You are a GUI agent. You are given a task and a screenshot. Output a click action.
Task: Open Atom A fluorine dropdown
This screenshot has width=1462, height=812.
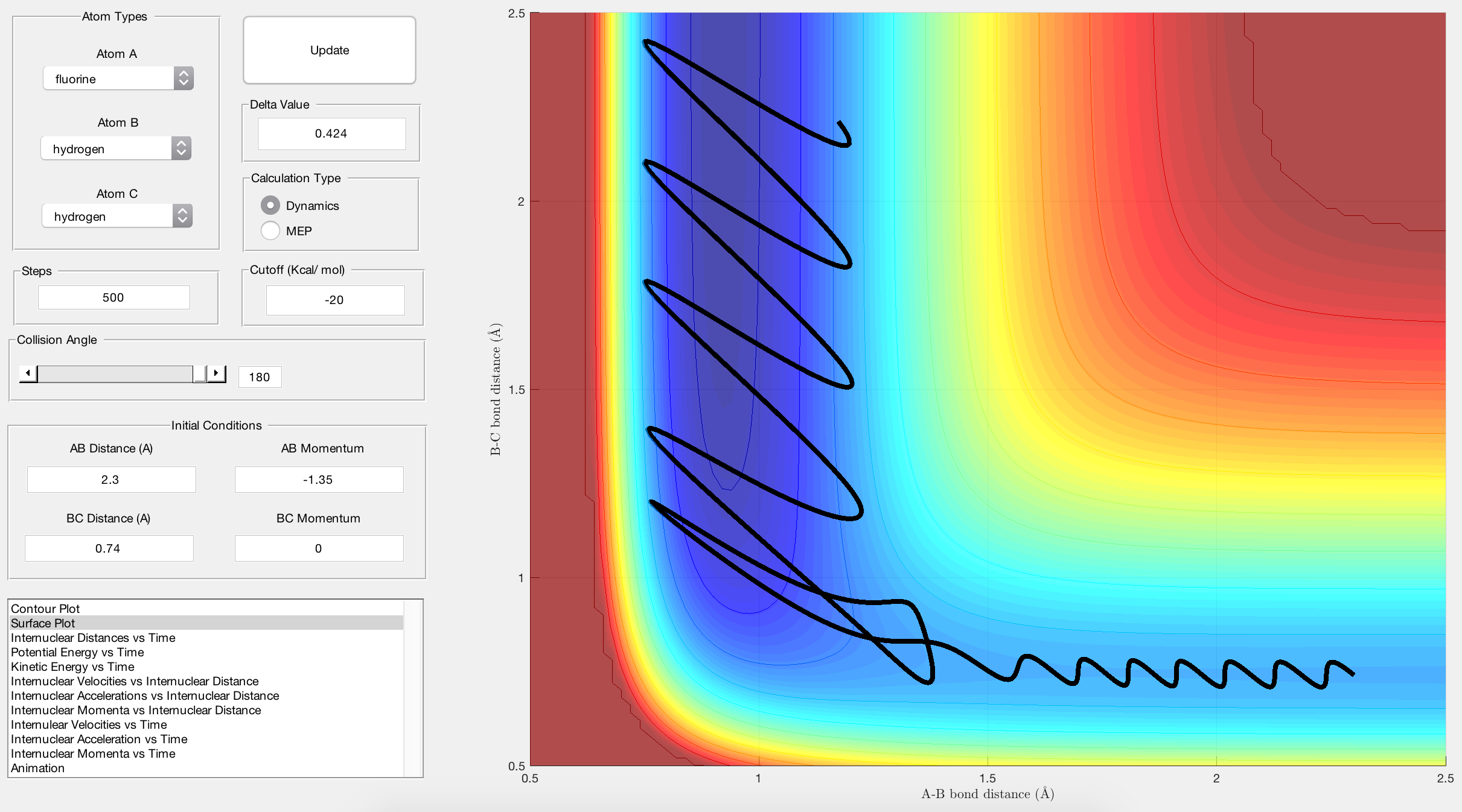pyautogui.click(x=118, y=78)
